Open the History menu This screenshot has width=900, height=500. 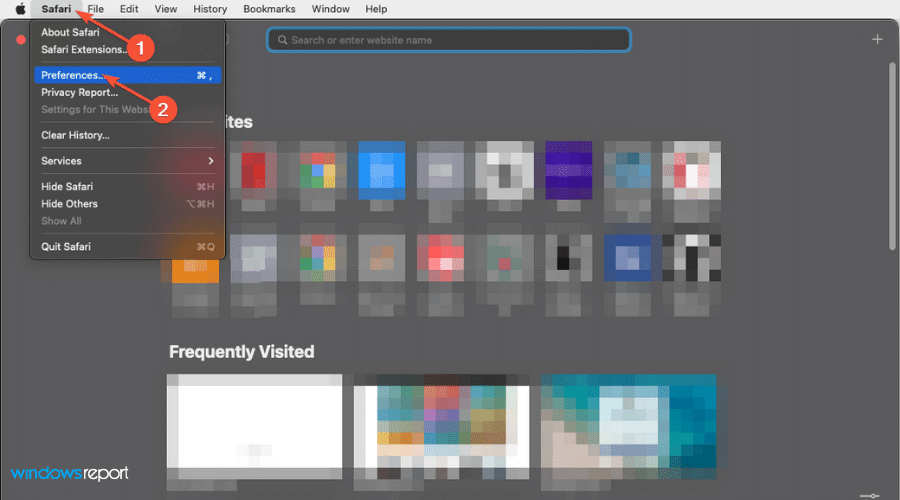[210, 9]
